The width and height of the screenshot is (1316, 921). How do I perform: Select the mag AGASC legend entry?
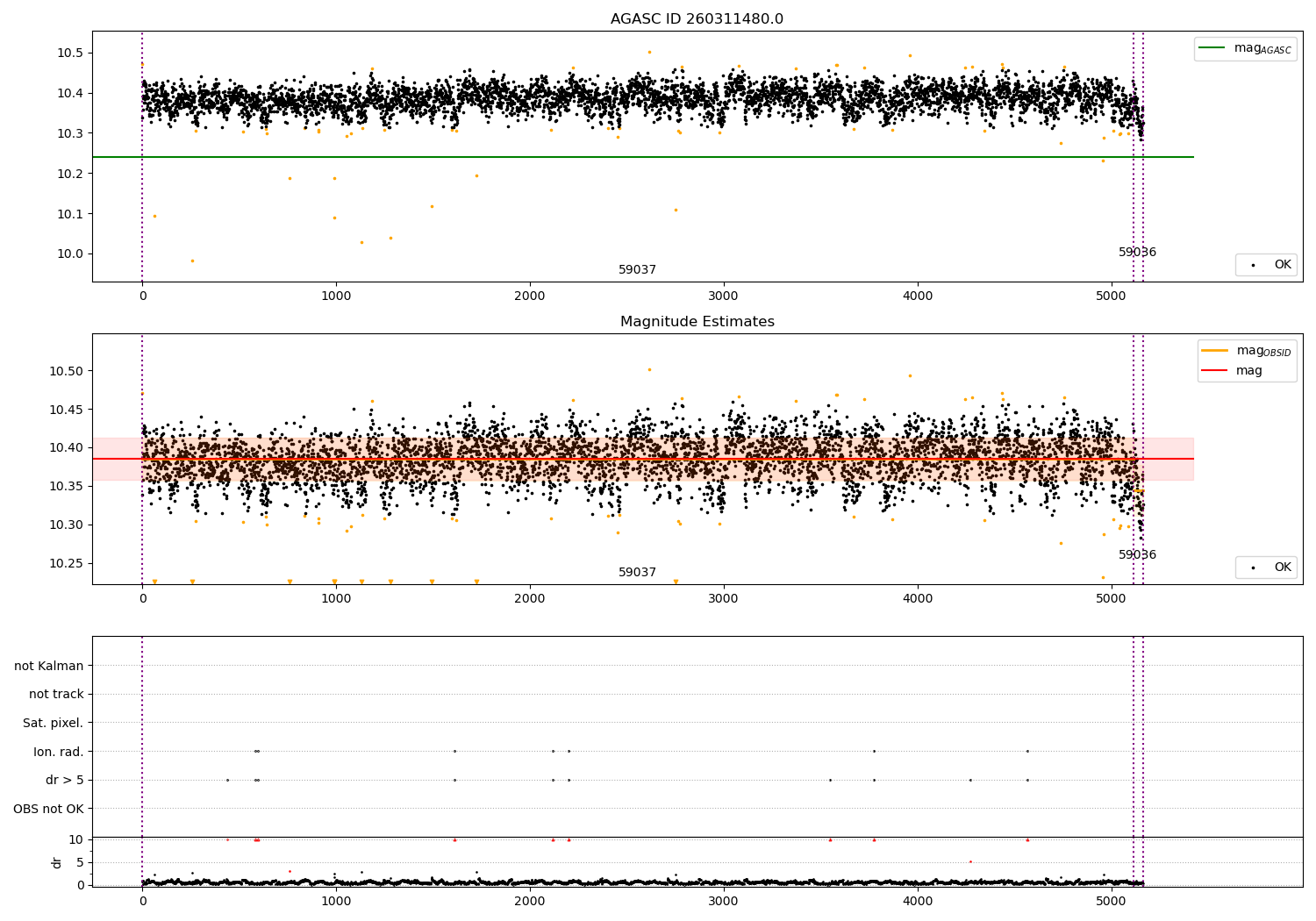1245,48
